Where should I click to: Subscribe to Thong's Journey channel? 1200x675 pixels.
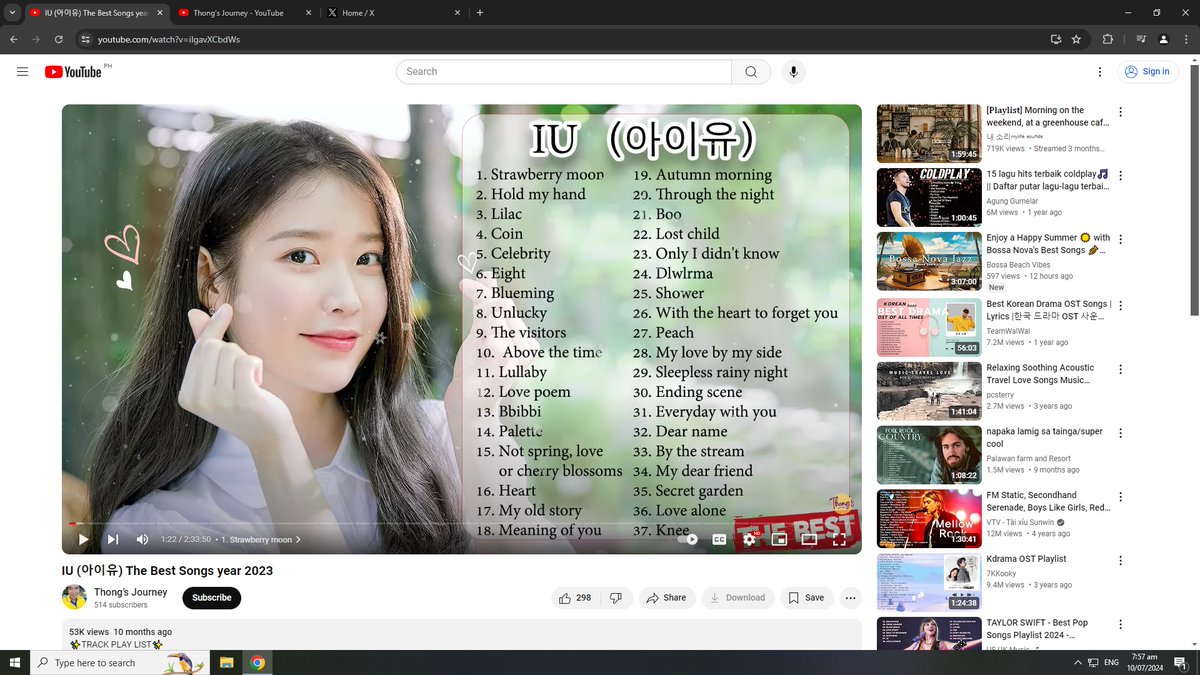[211, 598]
